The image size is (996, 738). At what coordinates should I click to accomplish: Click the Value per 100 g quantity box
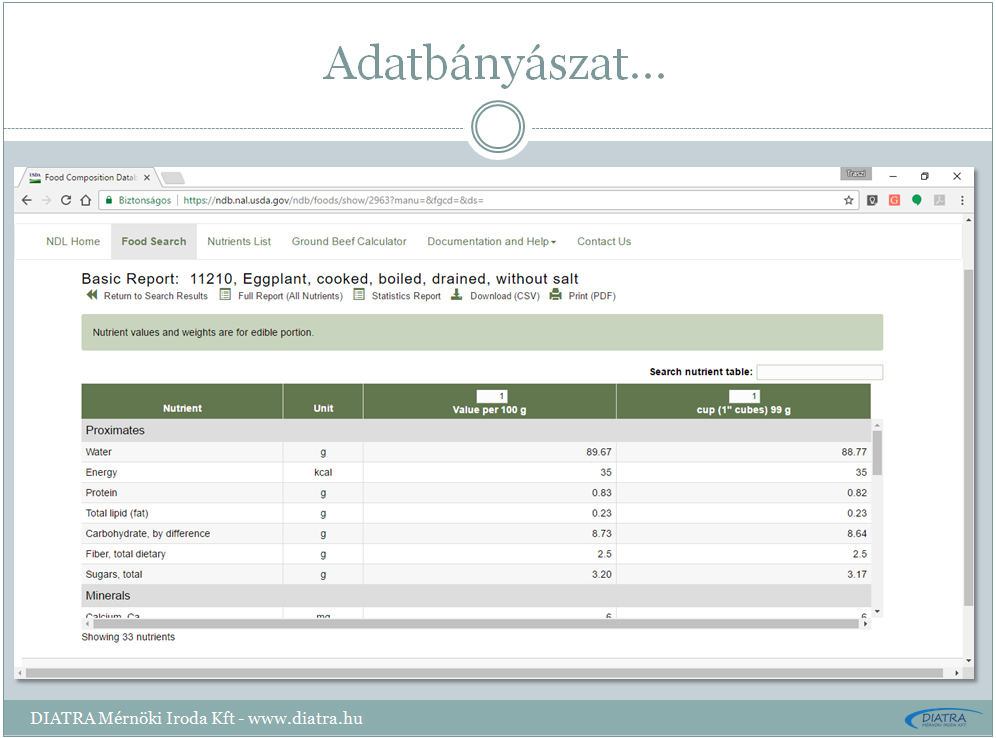(x=491, y=396)
